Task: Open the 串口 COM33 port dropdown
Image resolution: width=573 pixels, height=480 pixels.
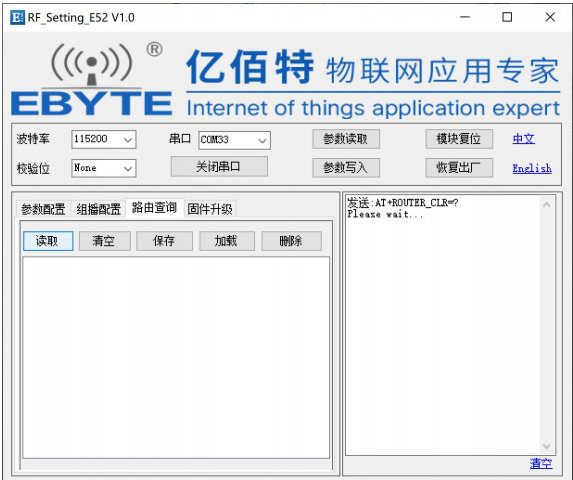Action: point(234,140)
